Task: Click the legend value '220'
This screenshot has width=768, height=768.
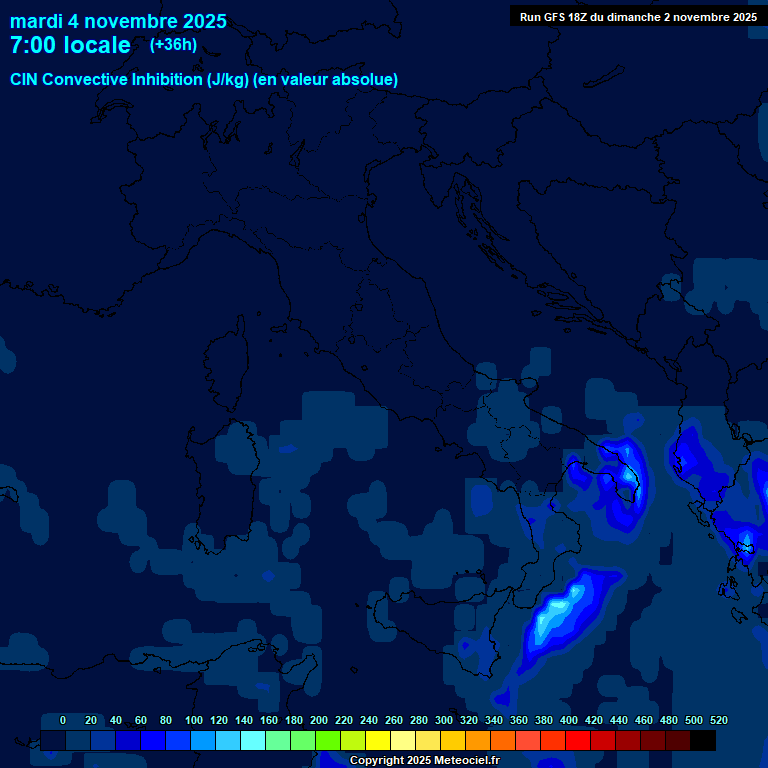Action: click(344, 720)
